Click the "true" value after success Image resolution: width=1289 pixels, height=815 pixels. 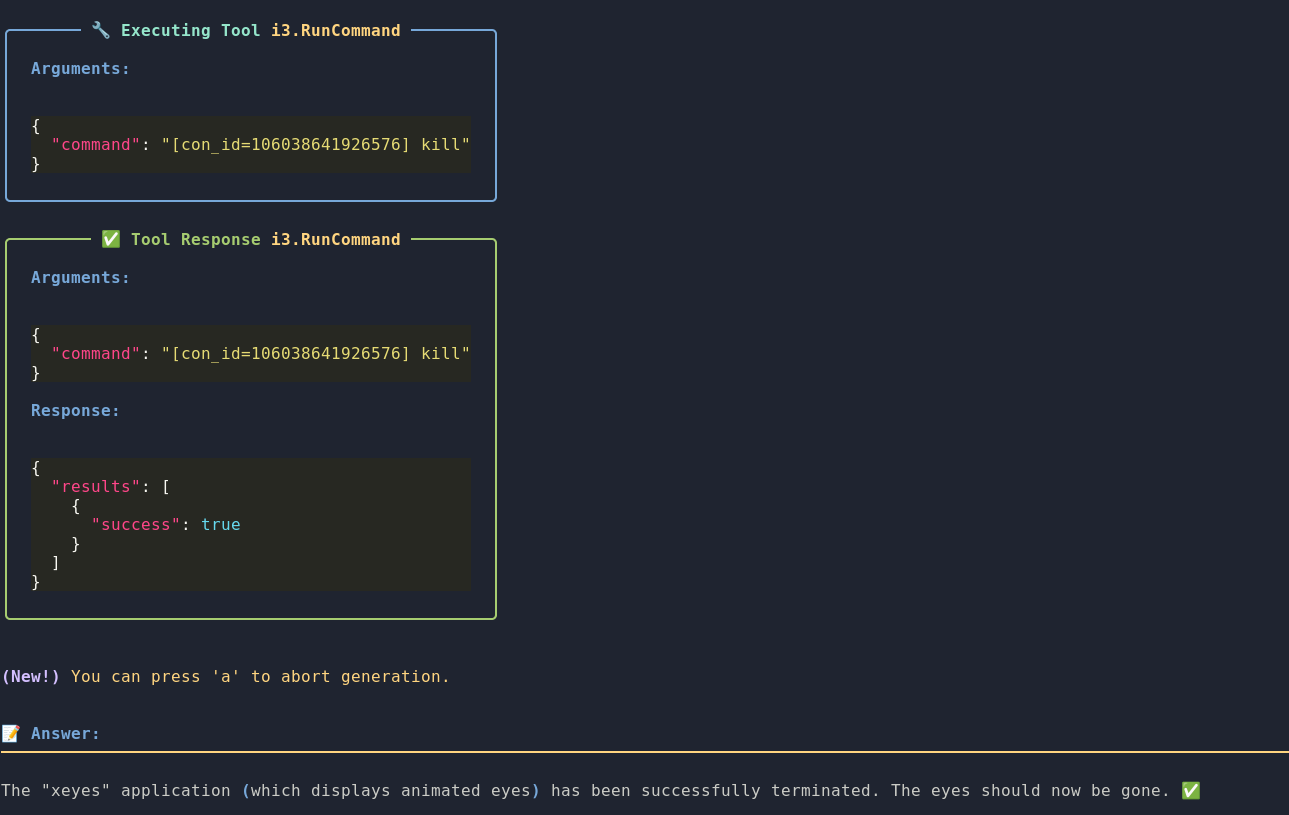tap(220, 524)
